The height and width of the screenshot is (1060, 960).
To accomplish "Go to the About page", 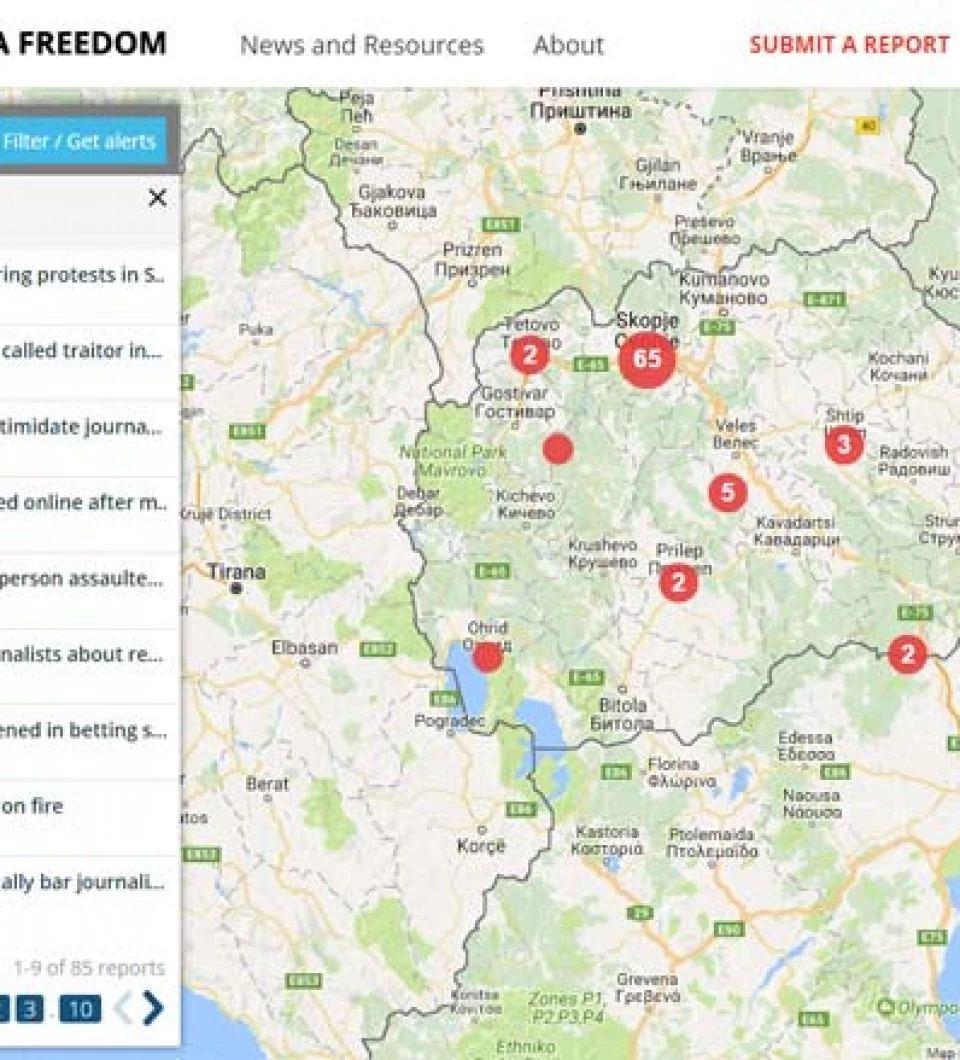I will point(569,45).
